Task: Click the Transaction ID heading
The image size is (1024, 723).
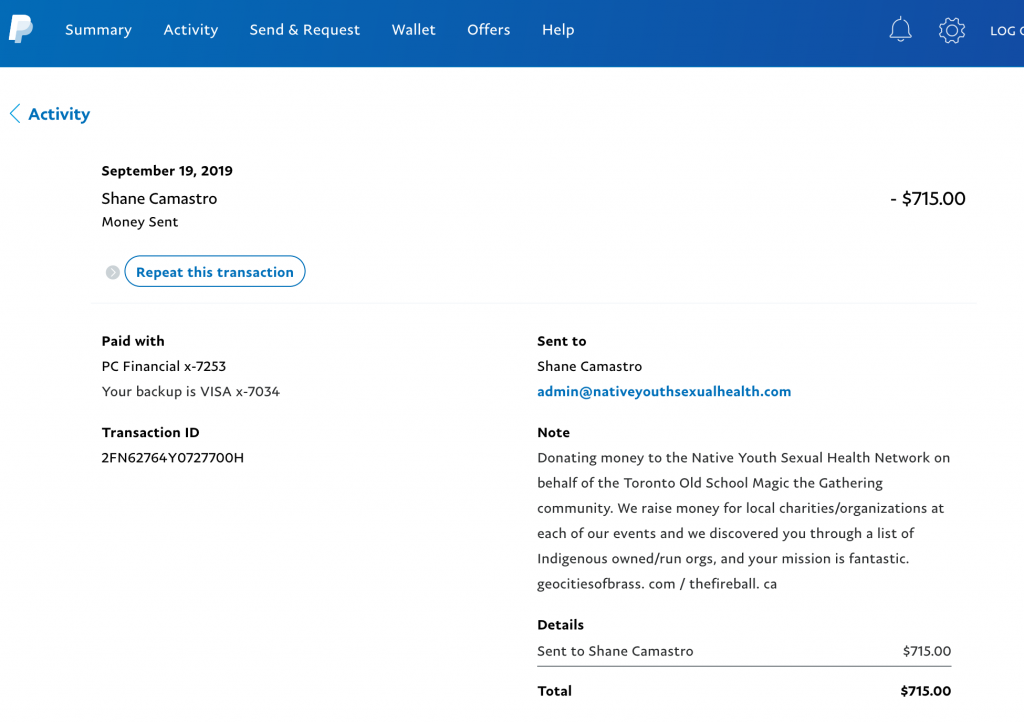Action: (151, 432)
